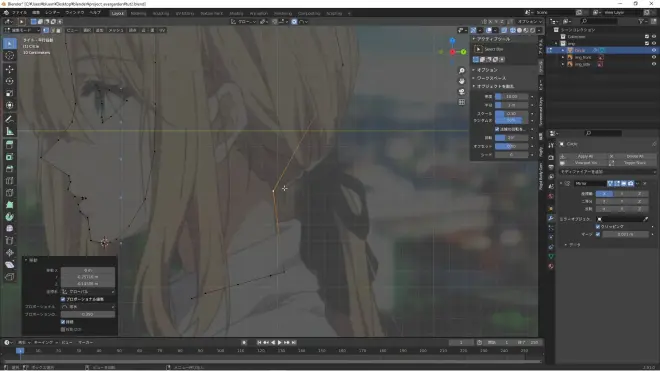Play the timeline animation
This screenshot has width=660, height=371.
coord(279,343)
